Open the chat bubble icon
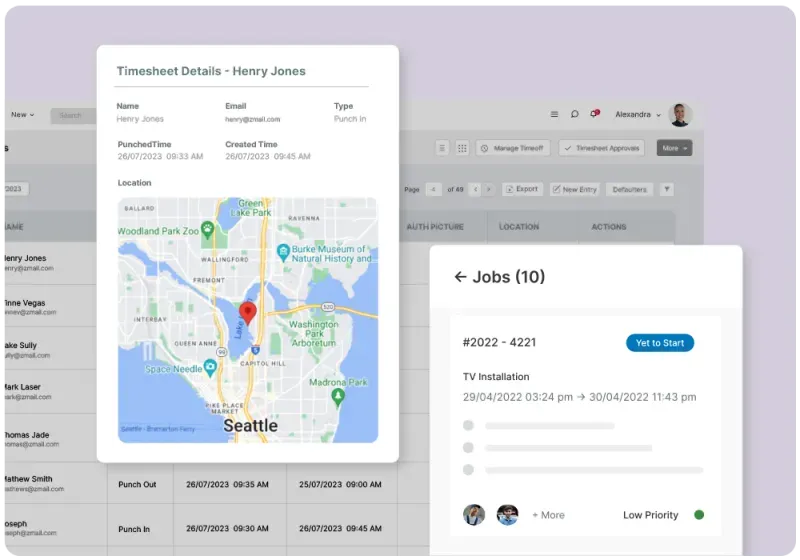Viewport: 800px width, 560px height. tap(574, 114)
